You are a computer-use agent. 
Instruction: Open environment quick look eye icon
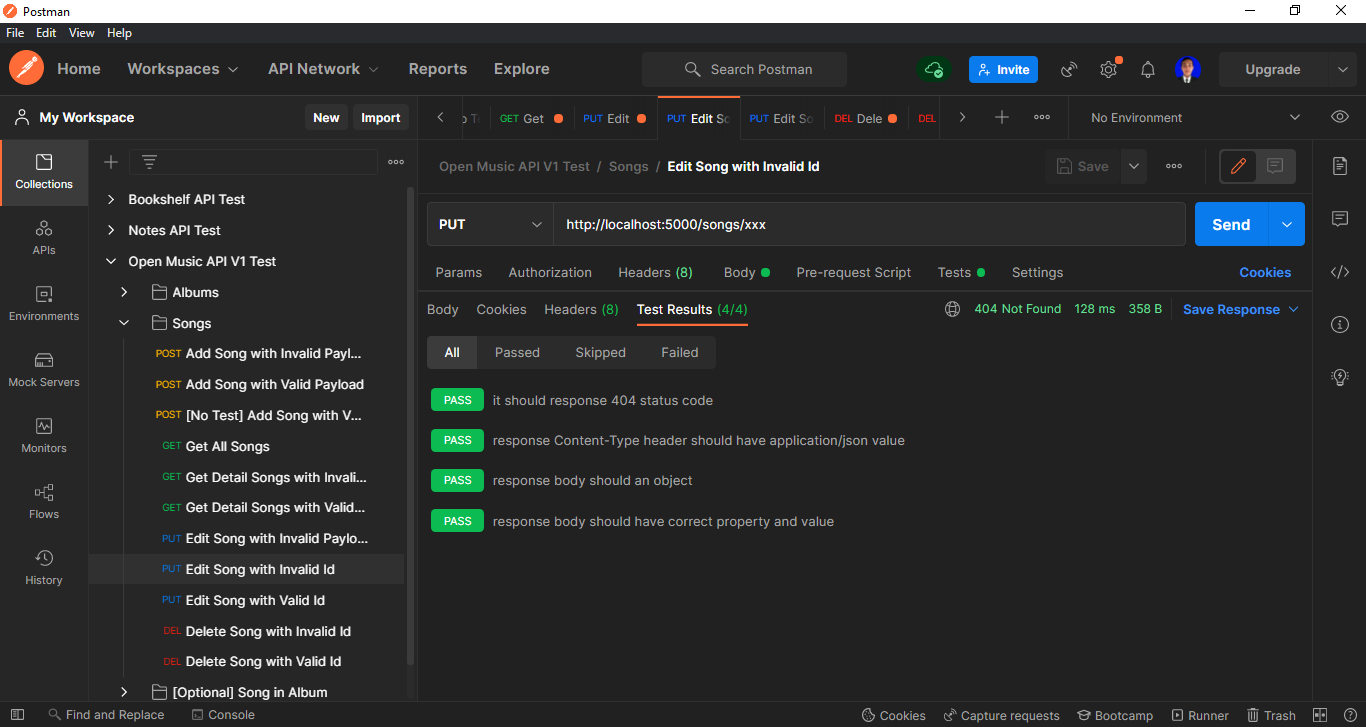coord(1340,117)
